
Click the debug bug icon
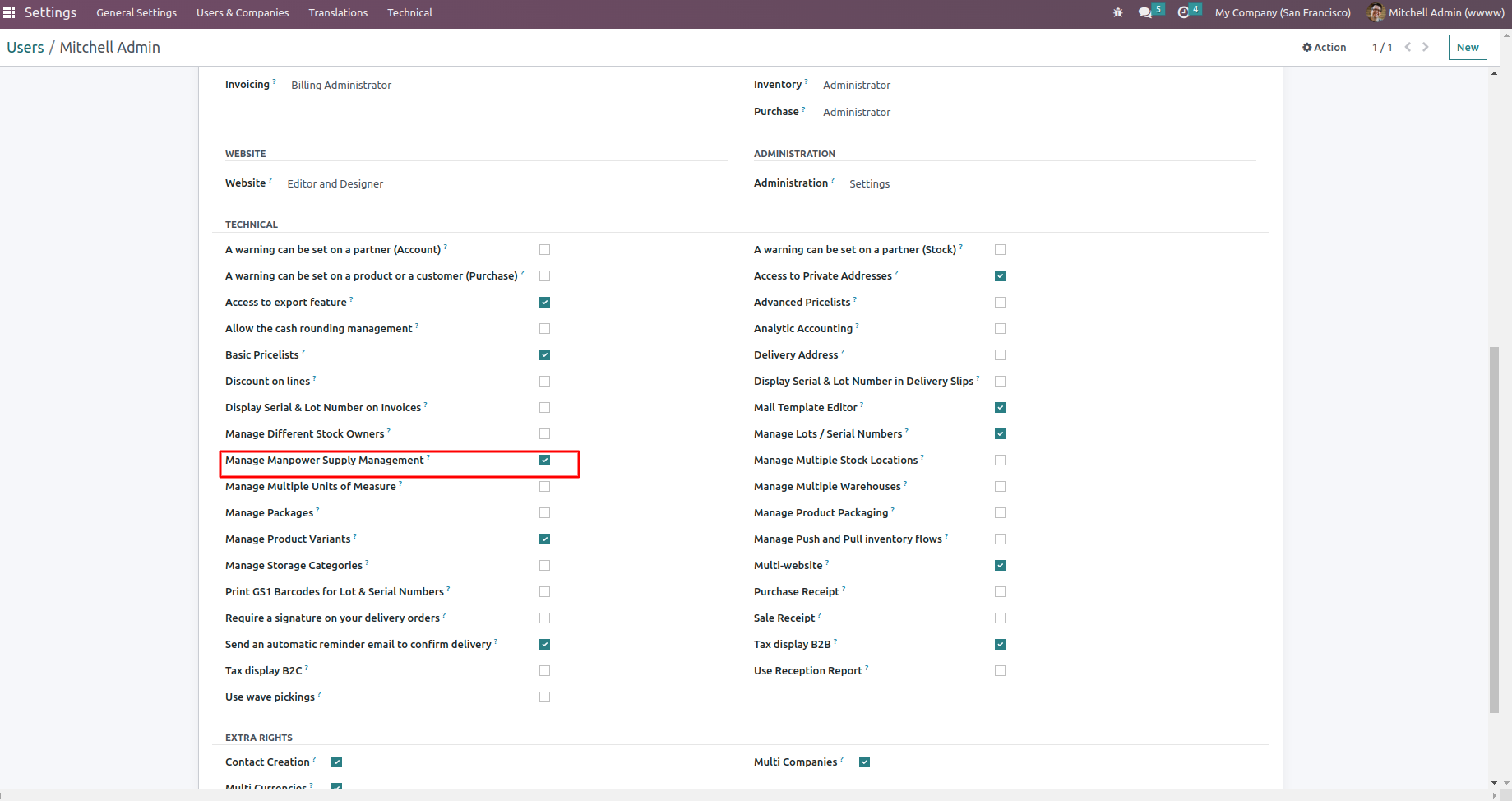1117,12
